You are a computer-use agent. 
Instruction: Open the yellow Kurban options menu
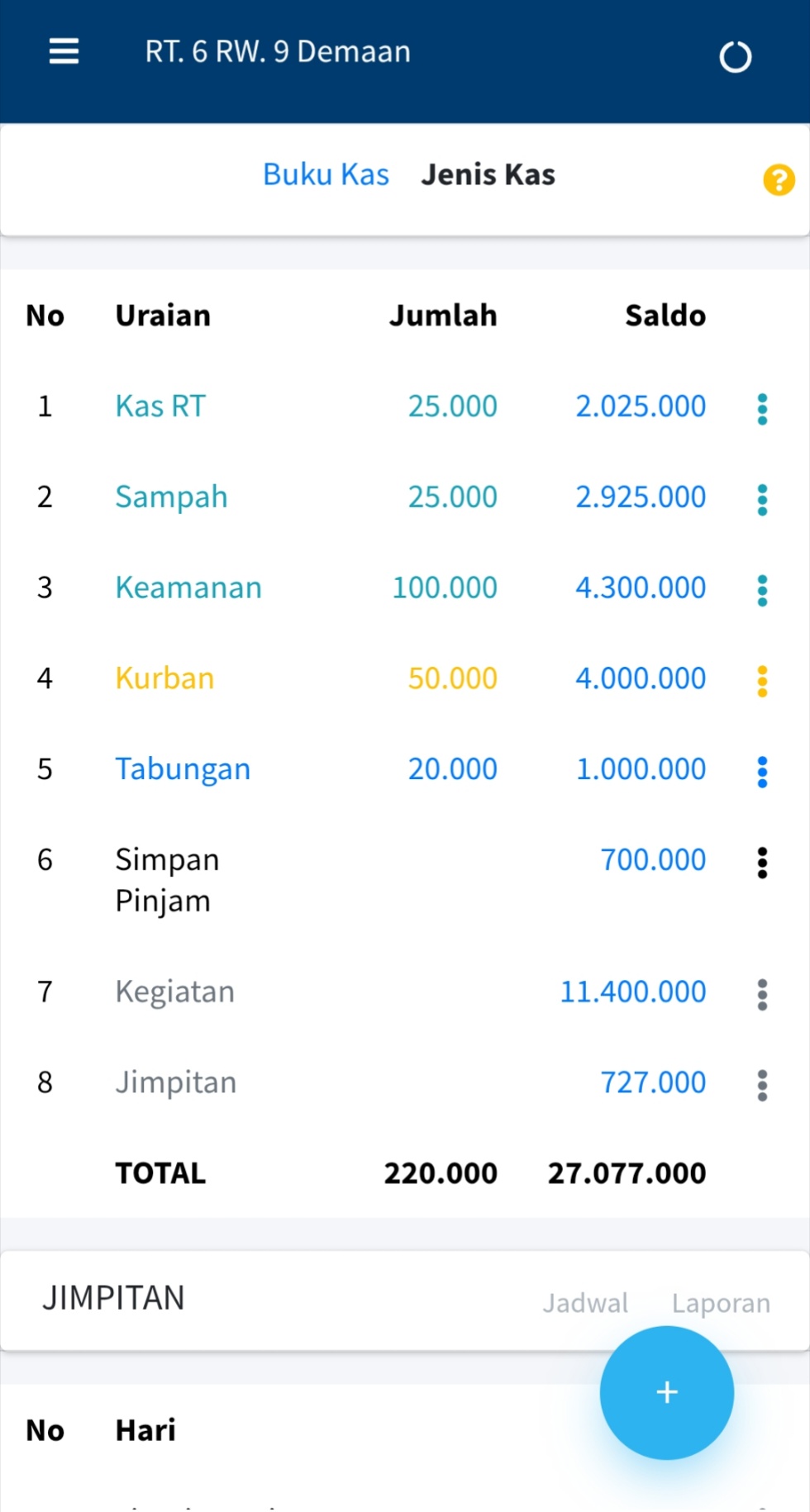click(x=762, y=682)
